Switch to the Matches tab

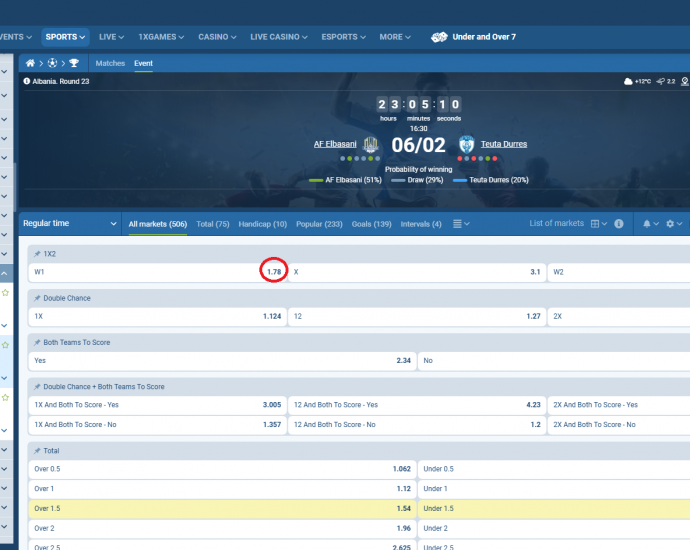[110, 63]
